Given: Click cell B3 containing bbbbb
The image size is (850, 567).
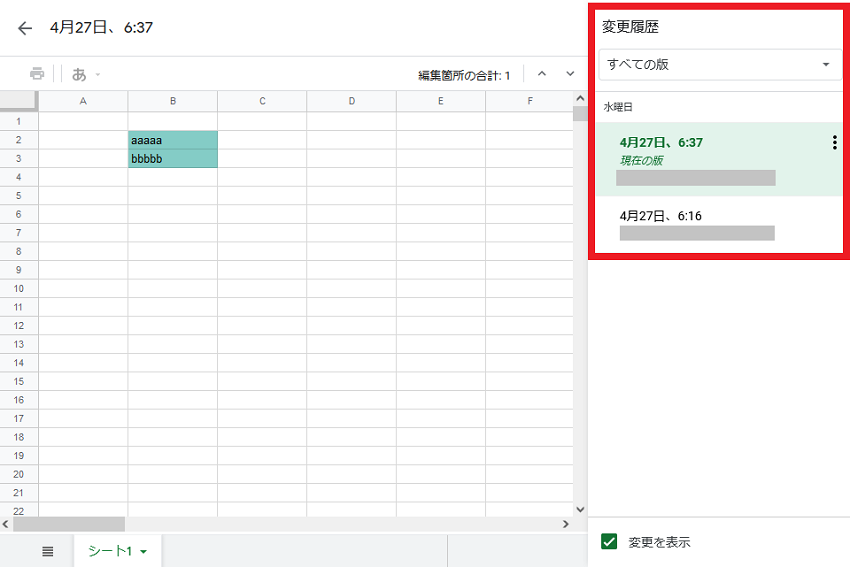Looking at the screenshot, I should 173,159.
